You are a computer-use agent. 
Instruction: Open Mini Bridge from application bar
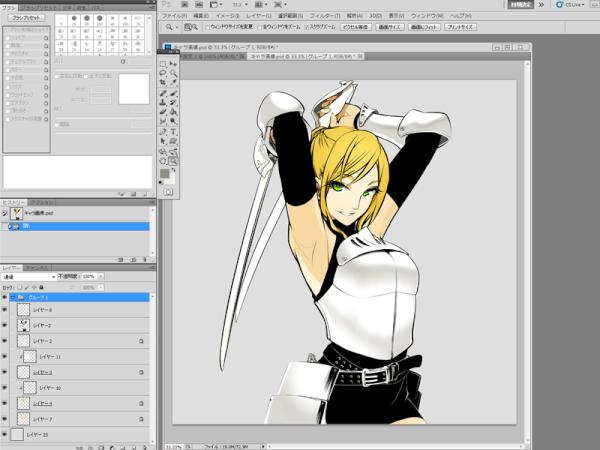point(199,5)
